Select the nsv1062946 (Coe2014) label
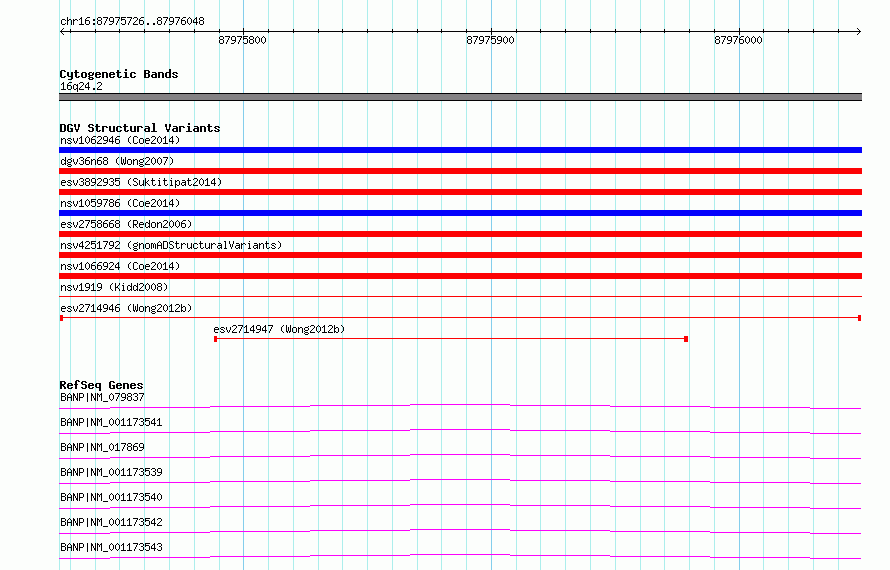 pyautogui.click(x=120, y=140)
